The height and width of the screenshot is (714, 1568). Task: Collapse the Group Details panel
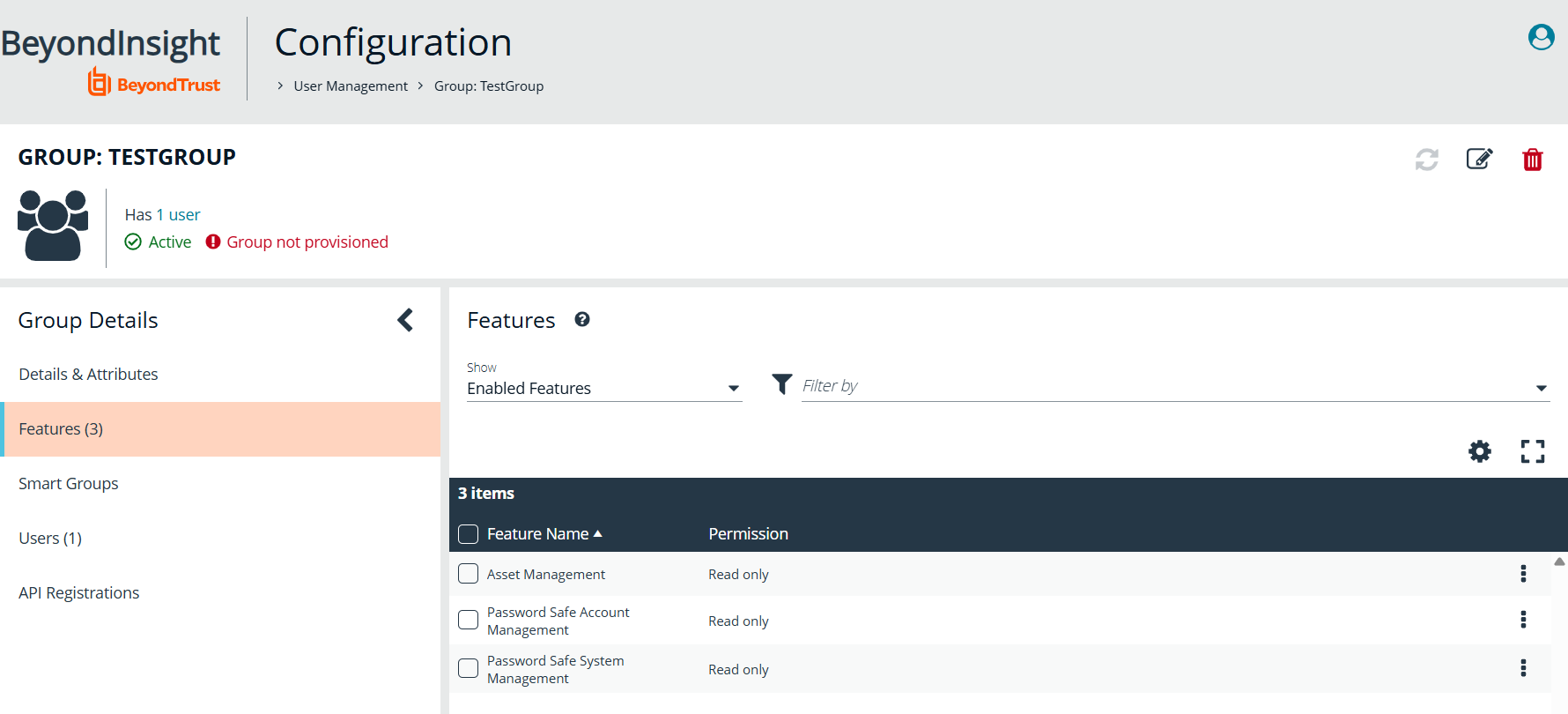[405, 320]
